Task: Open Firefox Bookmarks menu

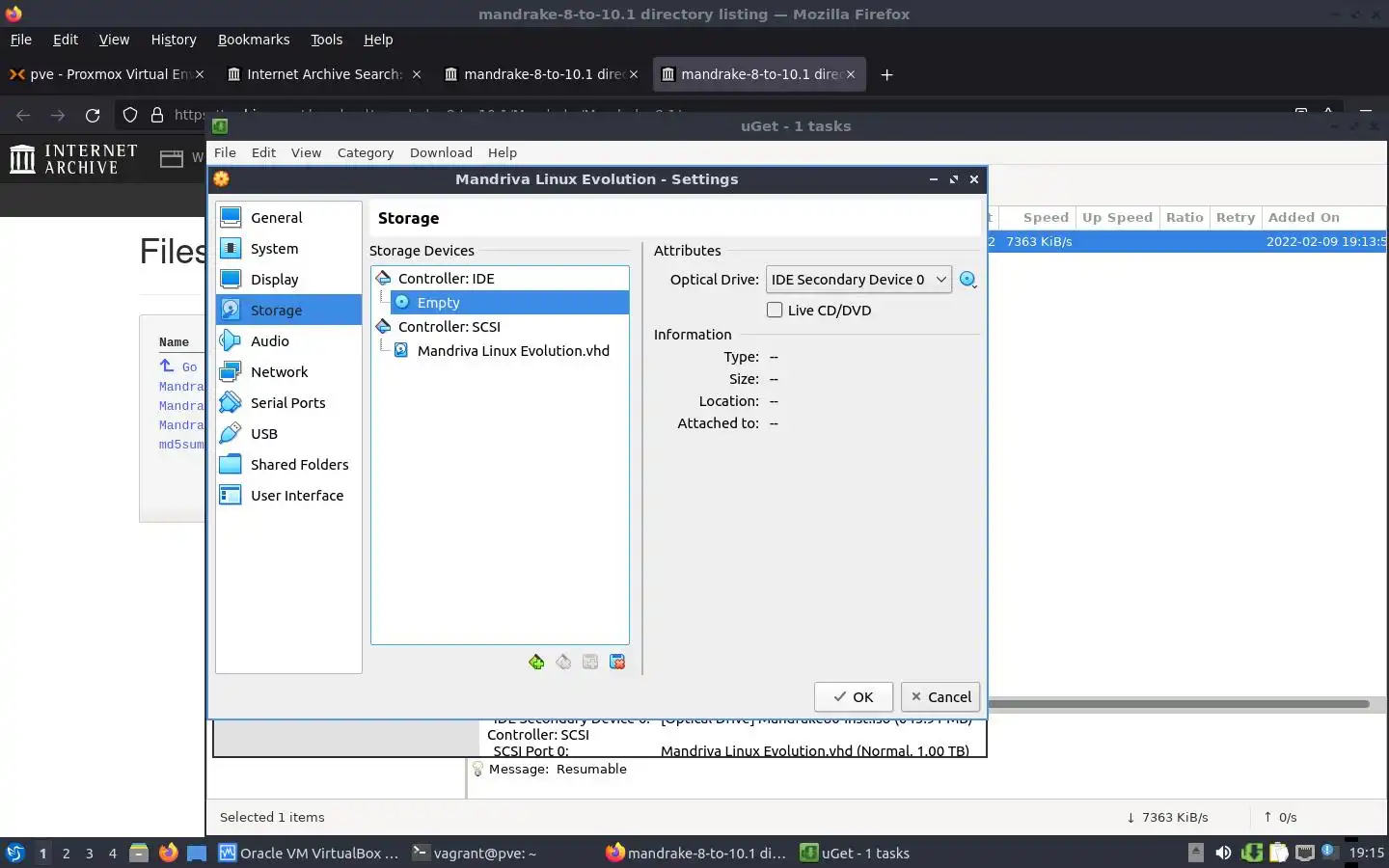Action: point(254,40)
